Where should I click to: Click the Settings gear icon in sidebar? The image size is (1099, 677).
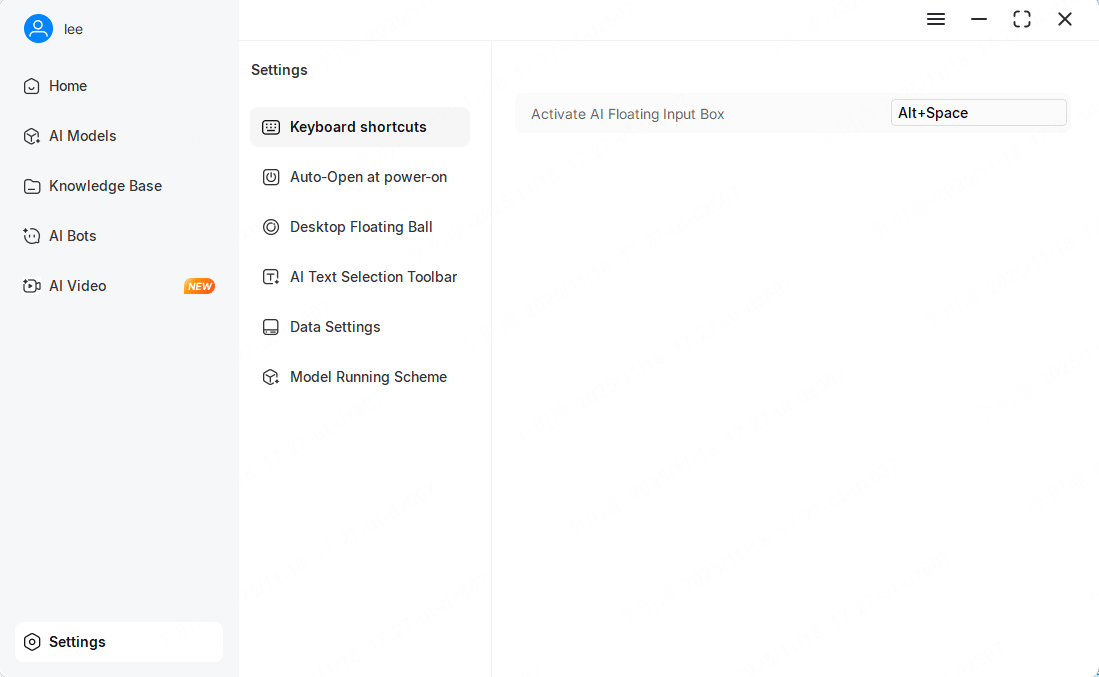(32, 642)
